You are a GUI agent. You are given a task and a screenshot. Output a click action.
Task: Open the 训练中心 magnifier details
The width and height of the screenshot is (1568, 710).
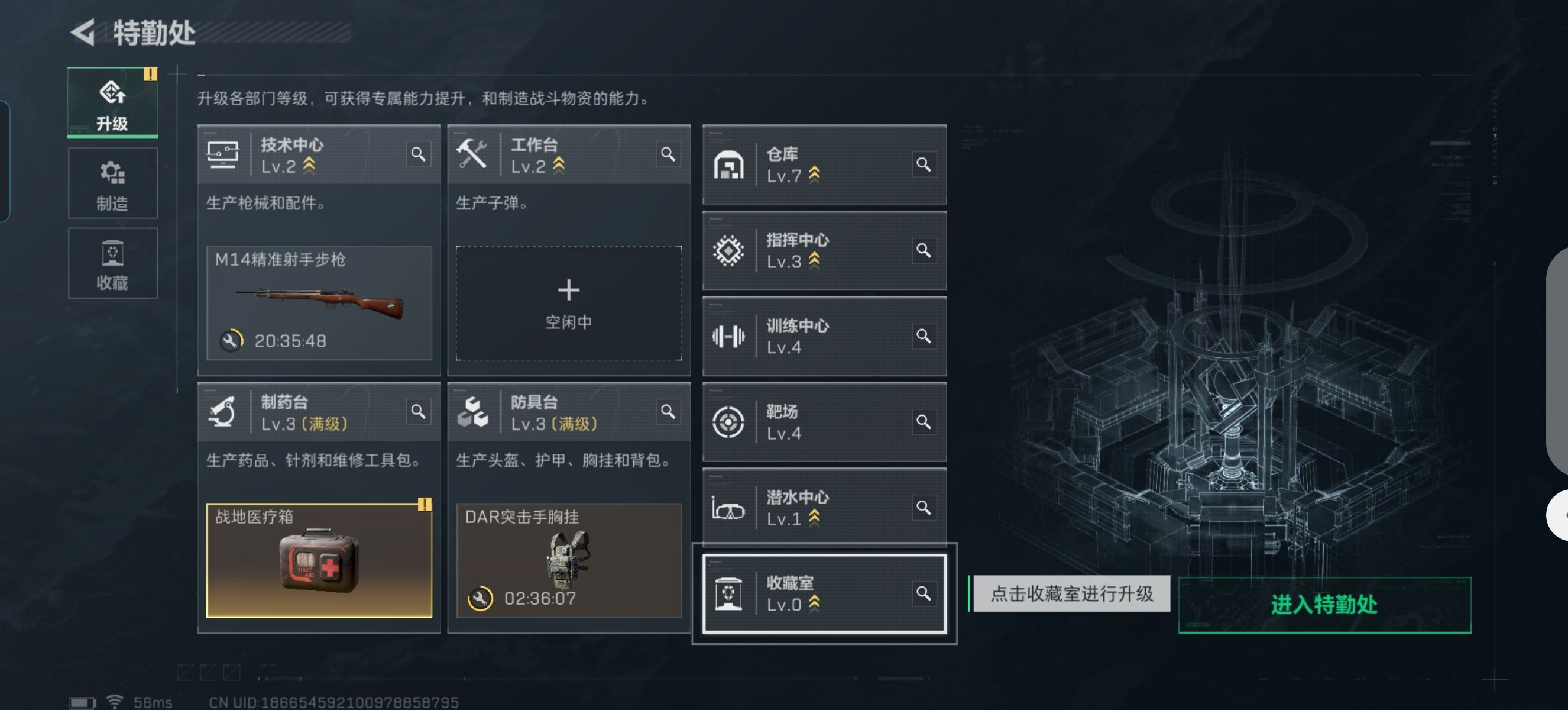924,337
